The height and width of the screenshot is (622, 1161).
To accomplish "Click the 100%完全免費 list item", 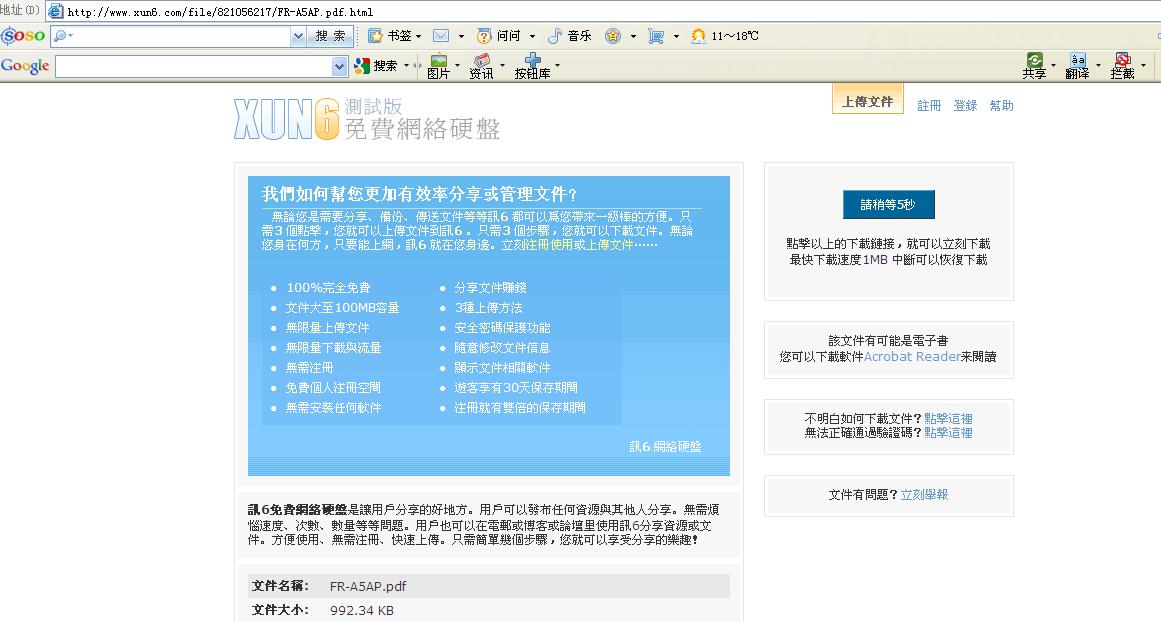I will click(x=328, y=288).
